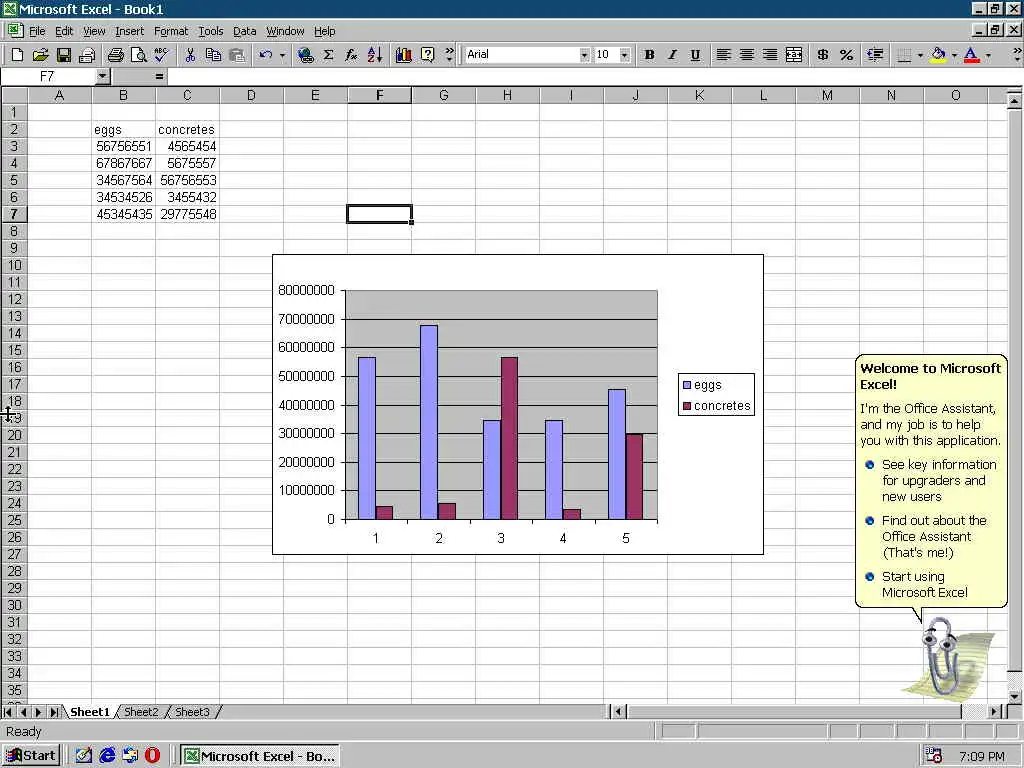Open Print Preview from toolbar
Screen dimensions: 1024x768
138,55
